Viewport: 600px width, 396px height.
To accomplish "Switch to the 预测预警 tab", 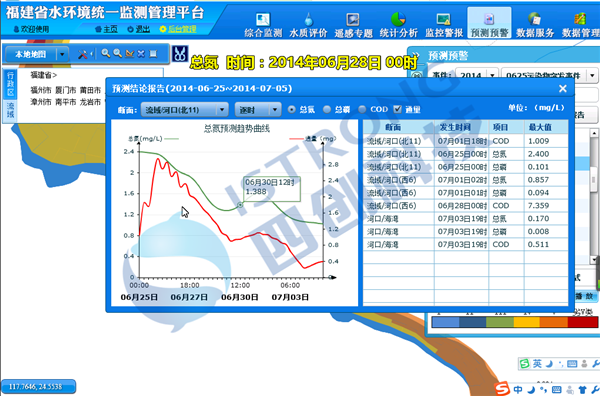I will pos(489,23).
